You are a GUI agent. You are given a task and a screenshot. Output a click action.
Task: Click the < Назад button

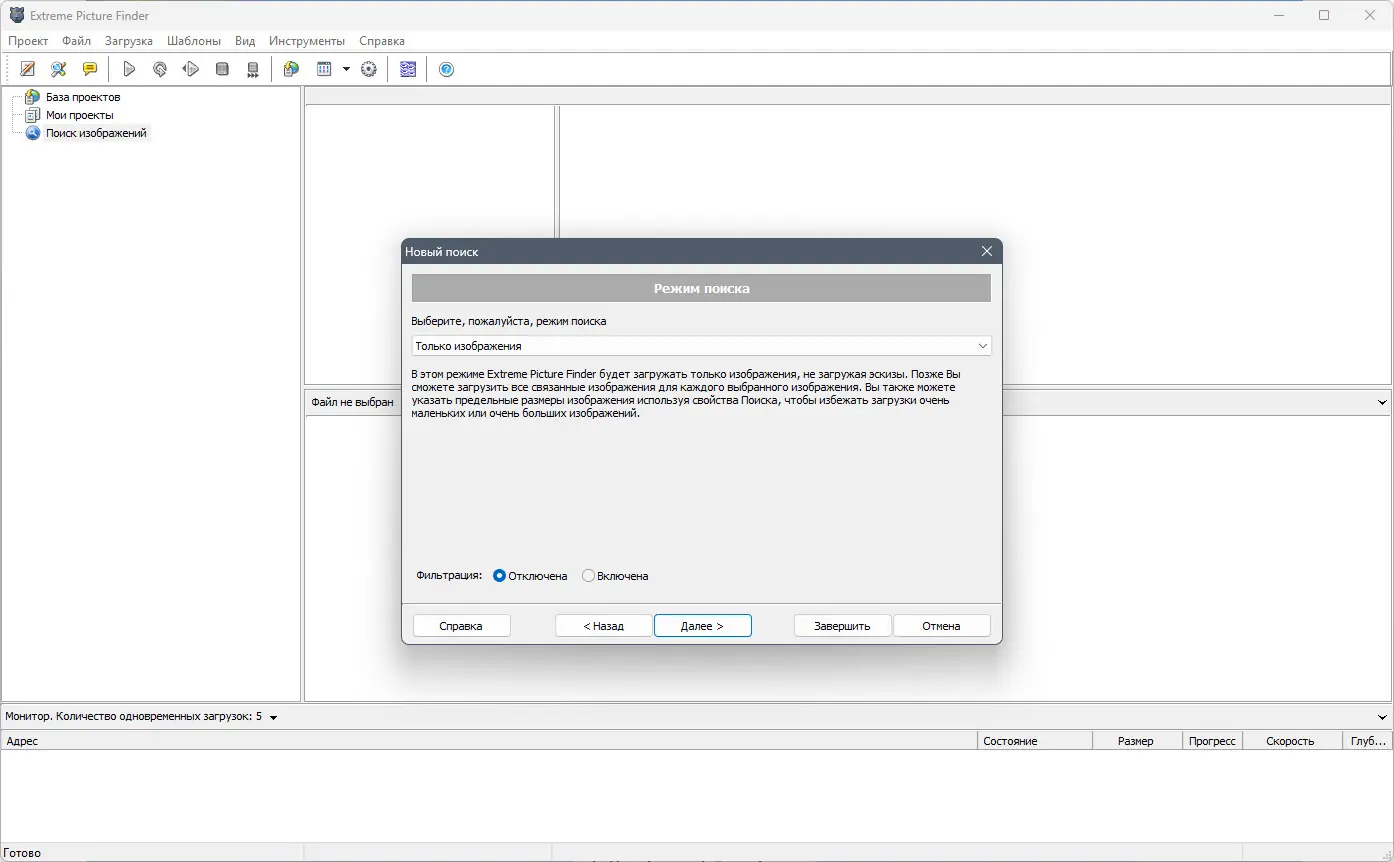[x=604, y=626]
